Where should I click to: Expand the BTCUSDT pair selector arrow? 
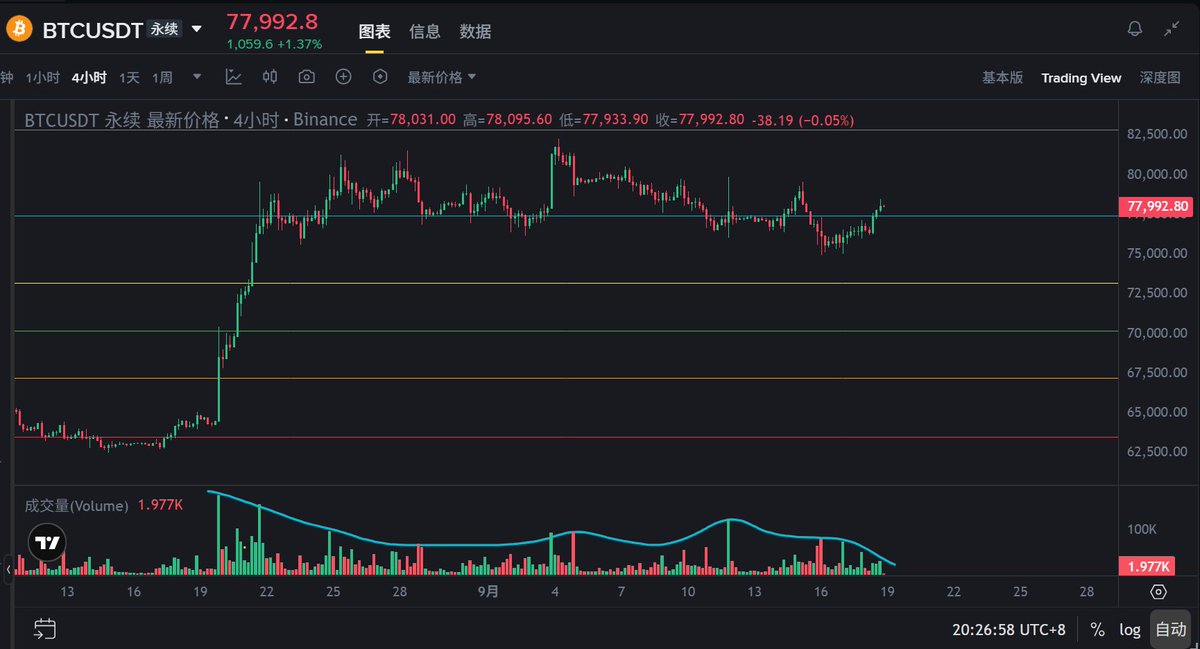pos(197,30)
